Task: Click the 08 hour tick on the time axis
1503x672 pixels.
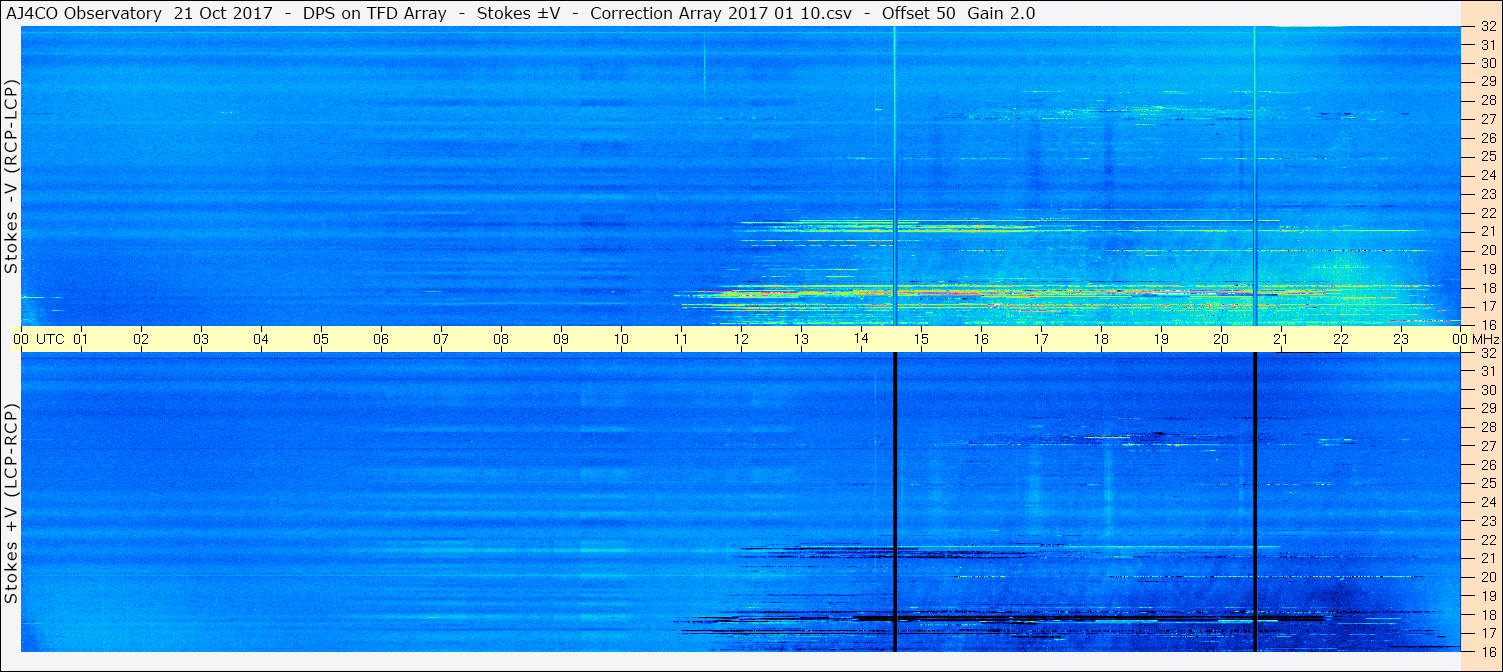Action: pyautogui.click(x=501, y=339)
